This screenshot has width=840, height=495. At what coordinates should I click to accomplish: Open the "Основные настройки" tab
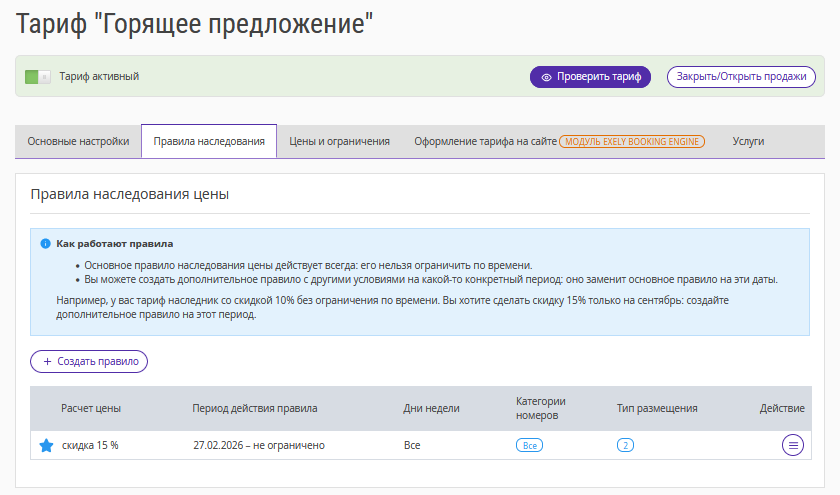coord(78,142)
